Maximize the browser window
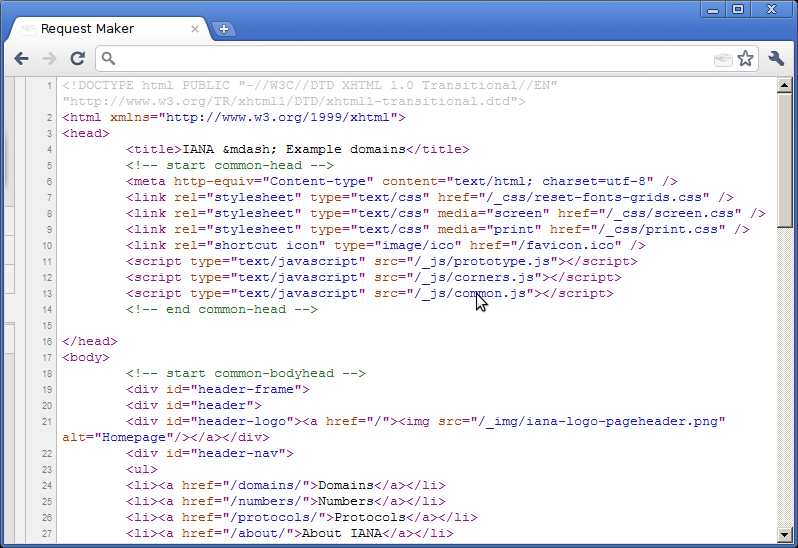The image size is (798, 548). [737, 10]
